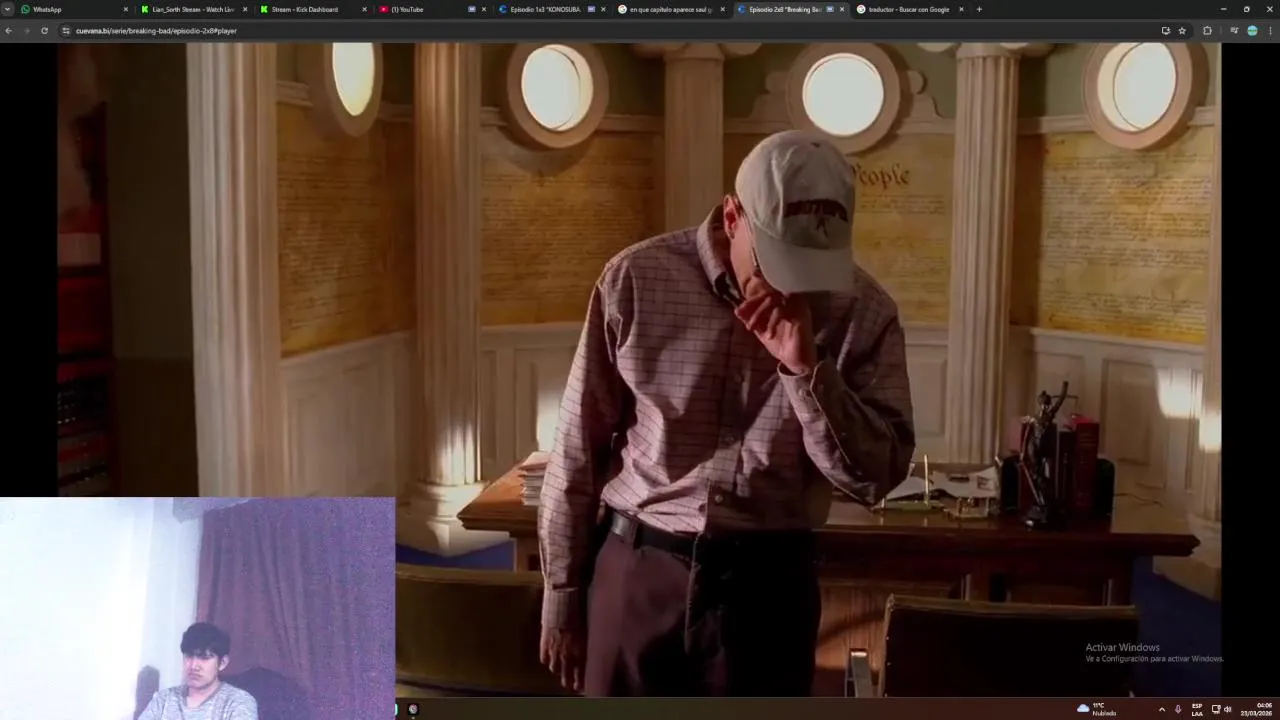
Task: Open the tab search dropdown arrow
Action: (x=7, y=9)
